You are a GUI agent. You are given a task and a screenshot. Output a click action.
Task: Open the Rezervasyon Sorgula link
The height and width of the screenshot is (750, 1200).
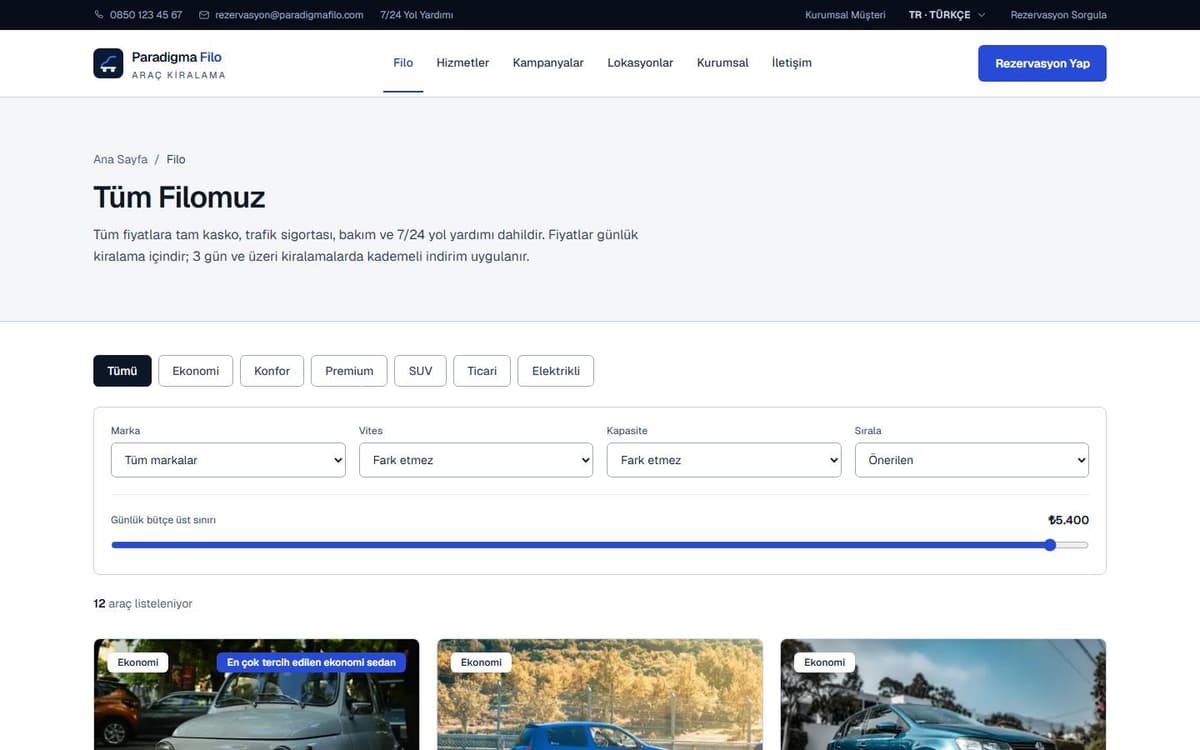point(1058,15)
